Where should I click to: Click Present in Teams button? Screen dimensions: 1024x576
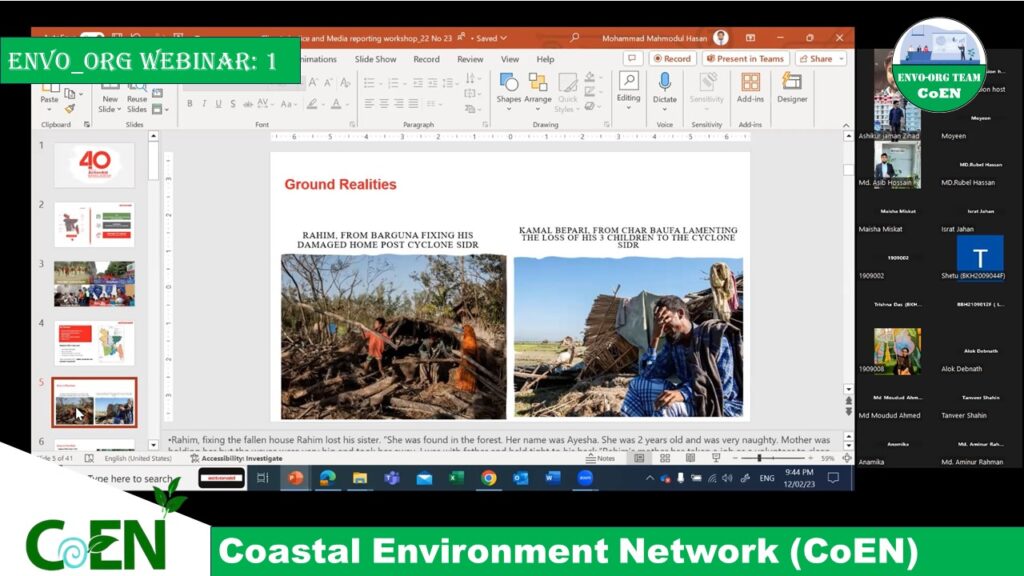point(745,59)
